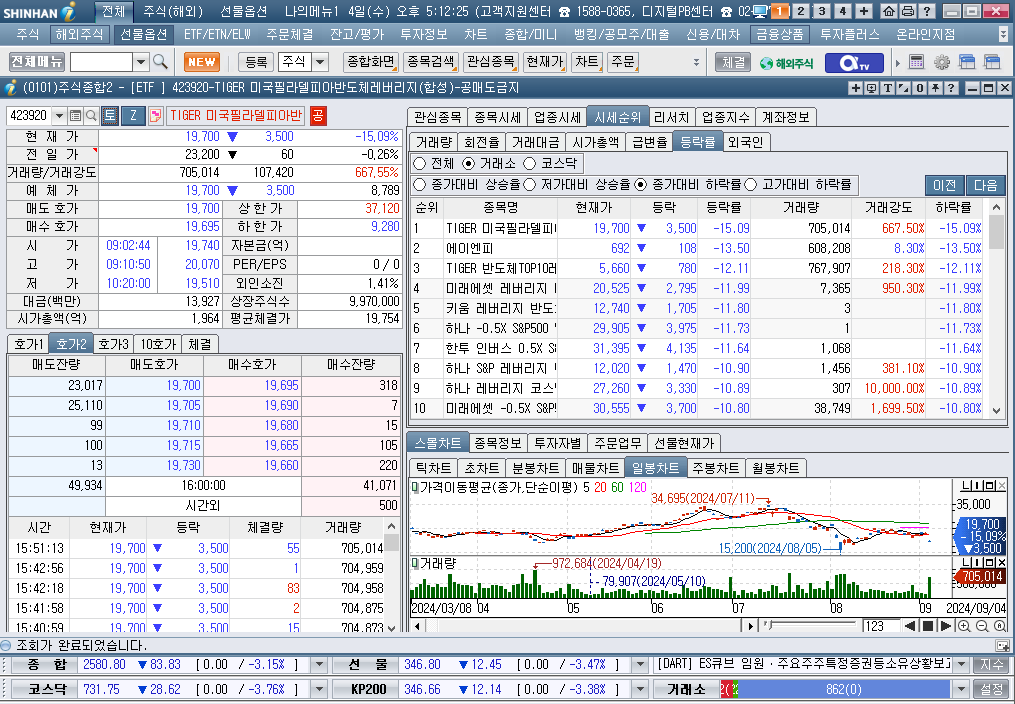Click the 체결 toolbar button
Image resolution: width=1015 pixels, height=704 pixels.
733,62
